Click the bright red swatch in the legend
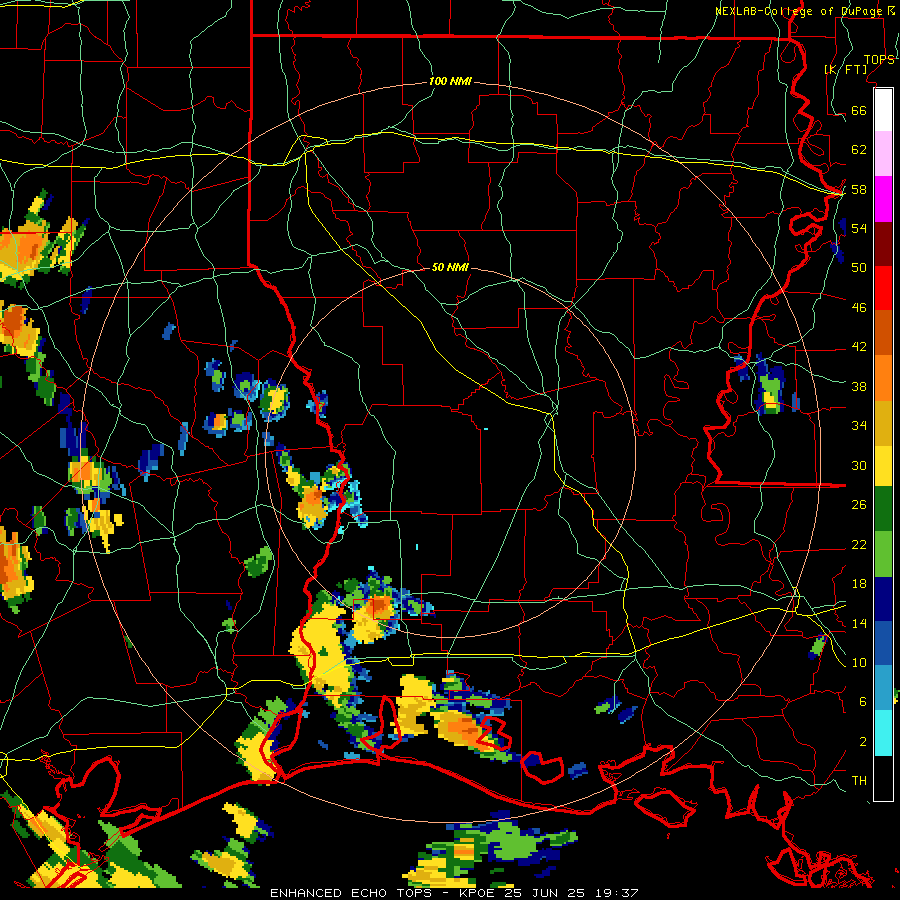This screenshot has height=900, width=900. coord(883,288)
